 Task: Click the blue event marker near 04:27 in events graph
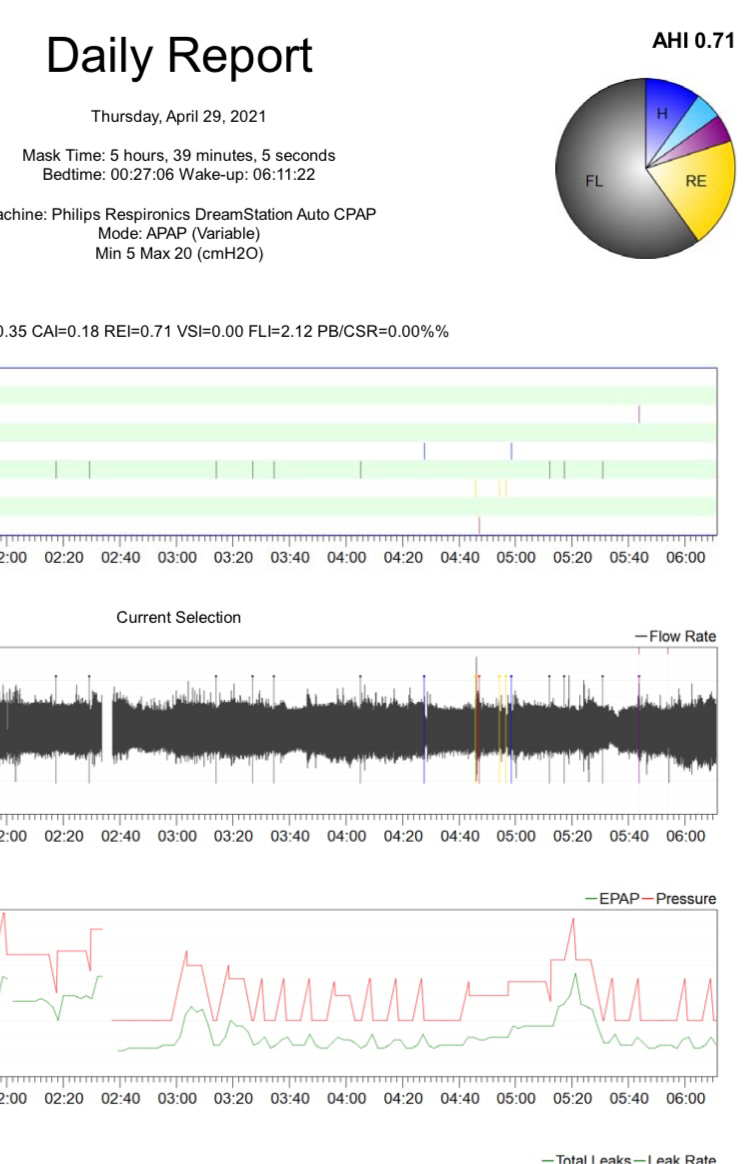(x=424, y=451)
